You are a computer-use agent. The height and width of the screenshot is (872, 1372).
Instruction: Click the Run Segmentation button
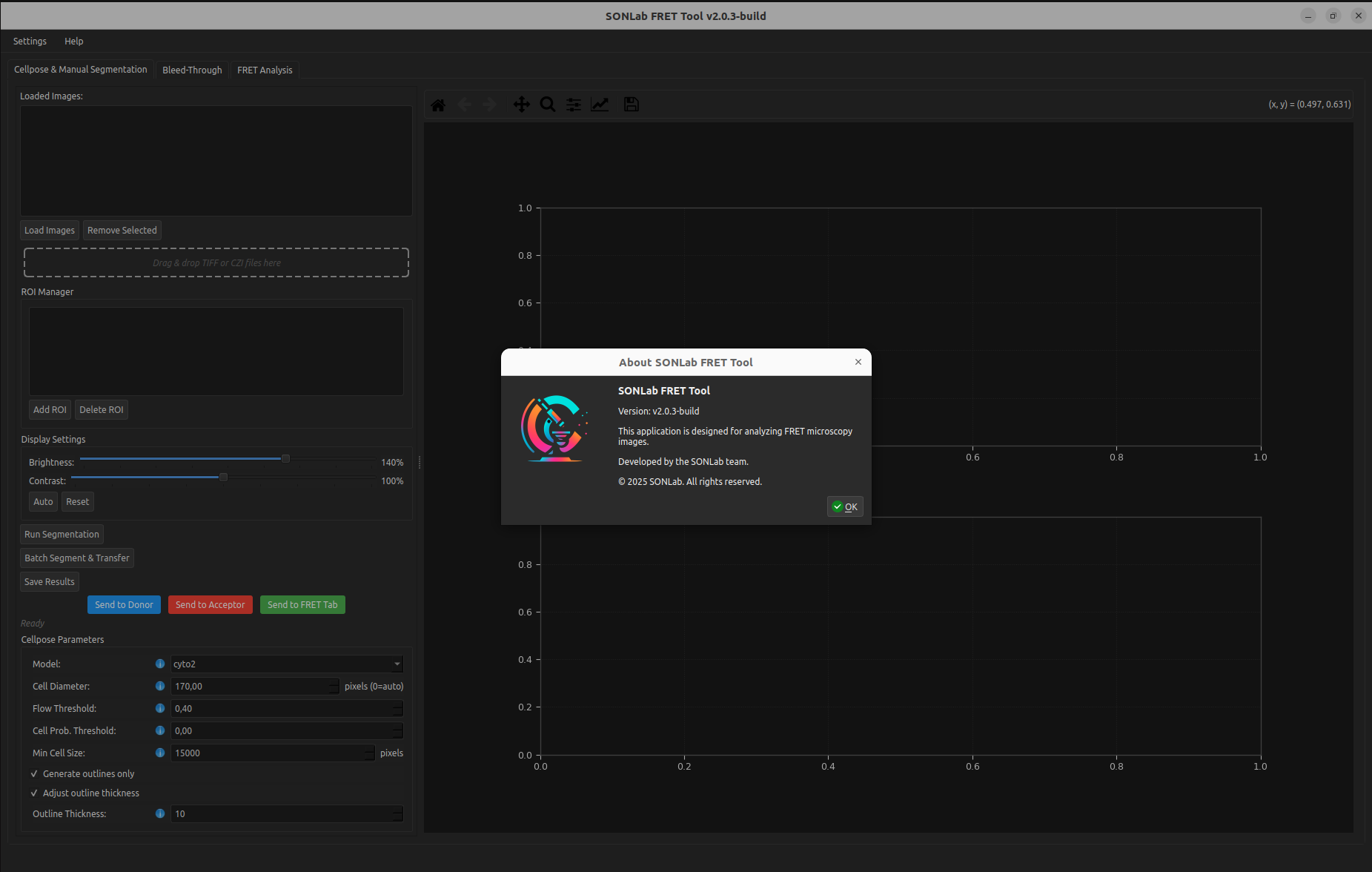62,534
